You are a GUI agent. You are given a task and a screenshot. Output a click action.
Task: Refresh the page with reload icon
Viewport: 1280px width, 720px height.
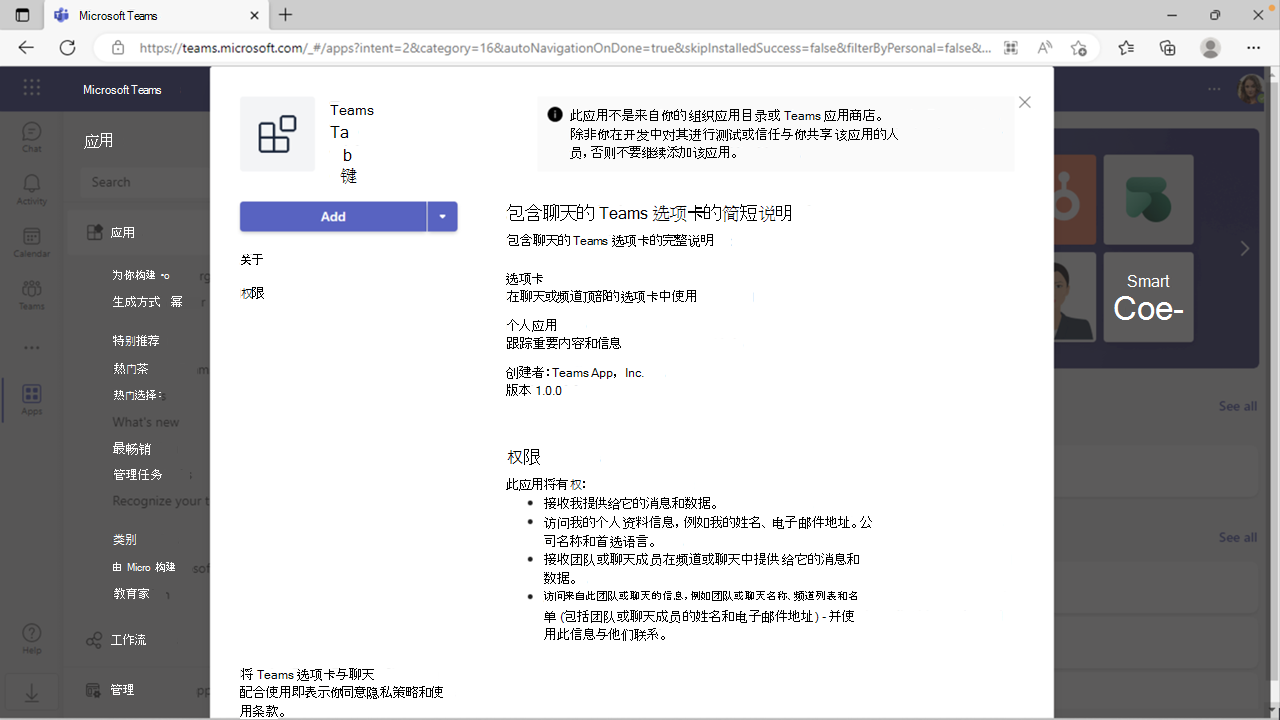click(68, 48)
